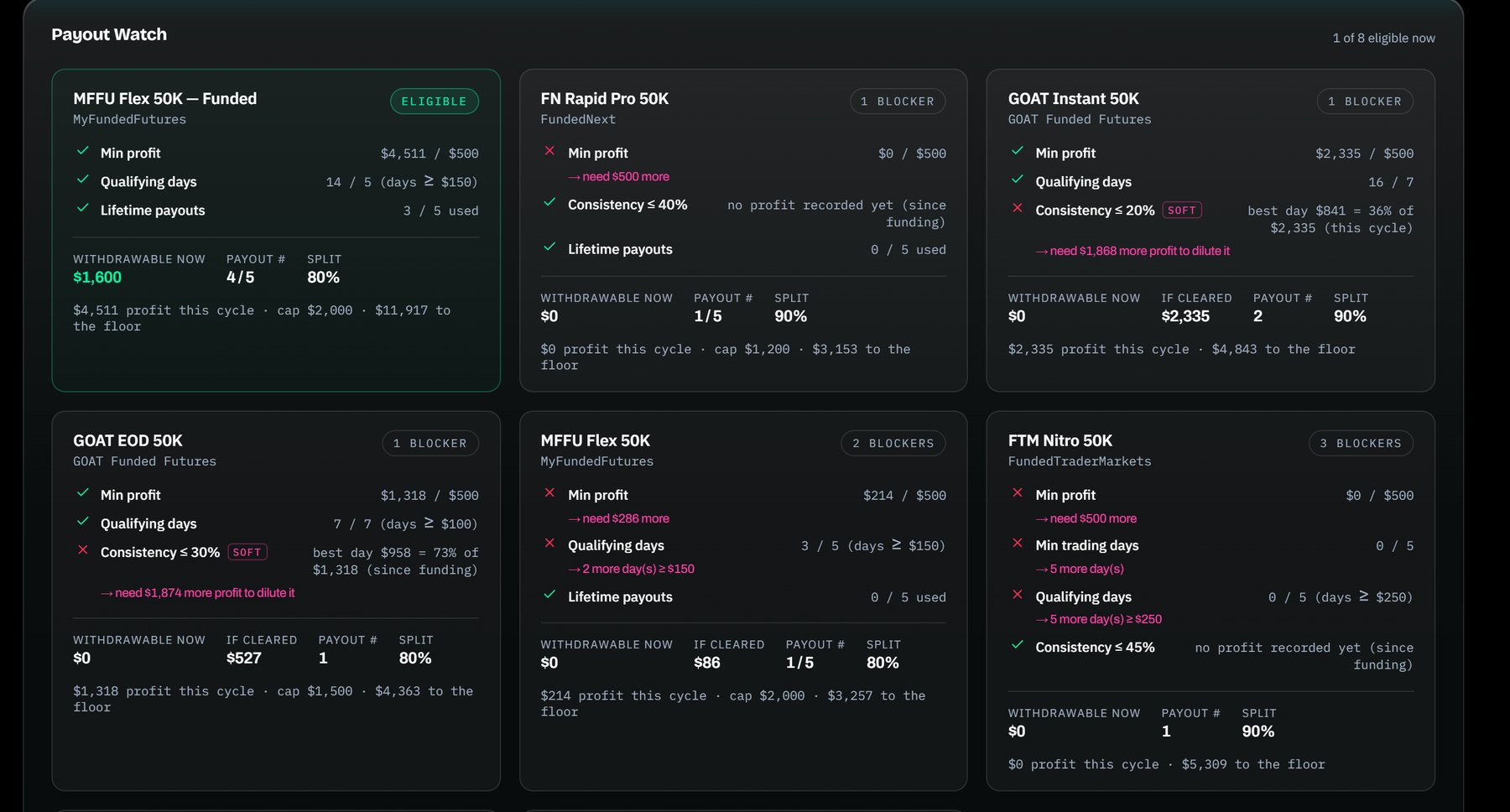Click the SOFT tag next to Consistency ≤ 30%
The height and width of the screenshot is (812, 1510).
pyautogui.click(x=247, y=553)
